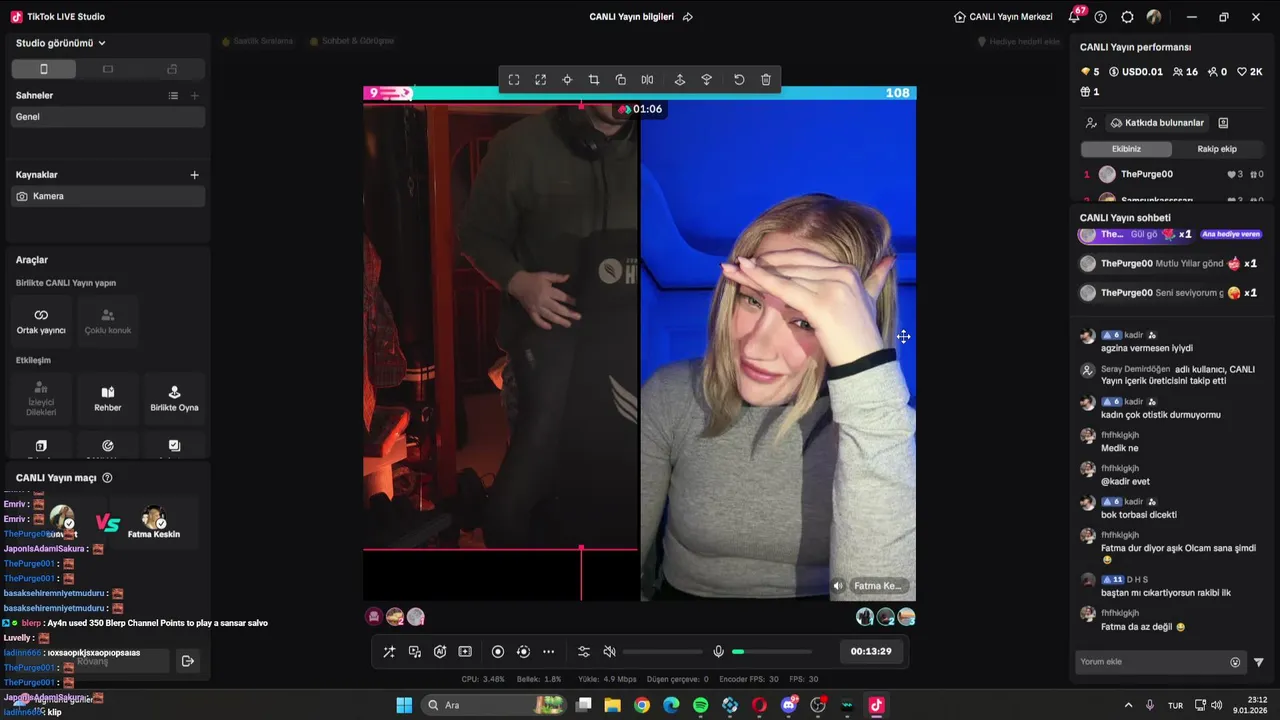Move the layer up with the layer-up icon
This screenshot has width=1280, height=720.
[x=680, y=80]
